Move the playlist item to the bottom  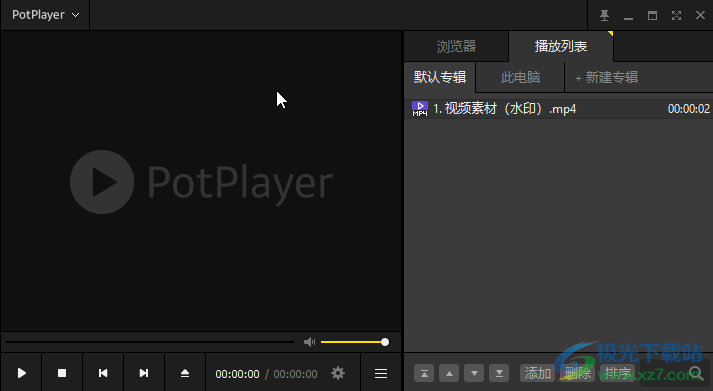pyautogui.click(x=499, y=374)
